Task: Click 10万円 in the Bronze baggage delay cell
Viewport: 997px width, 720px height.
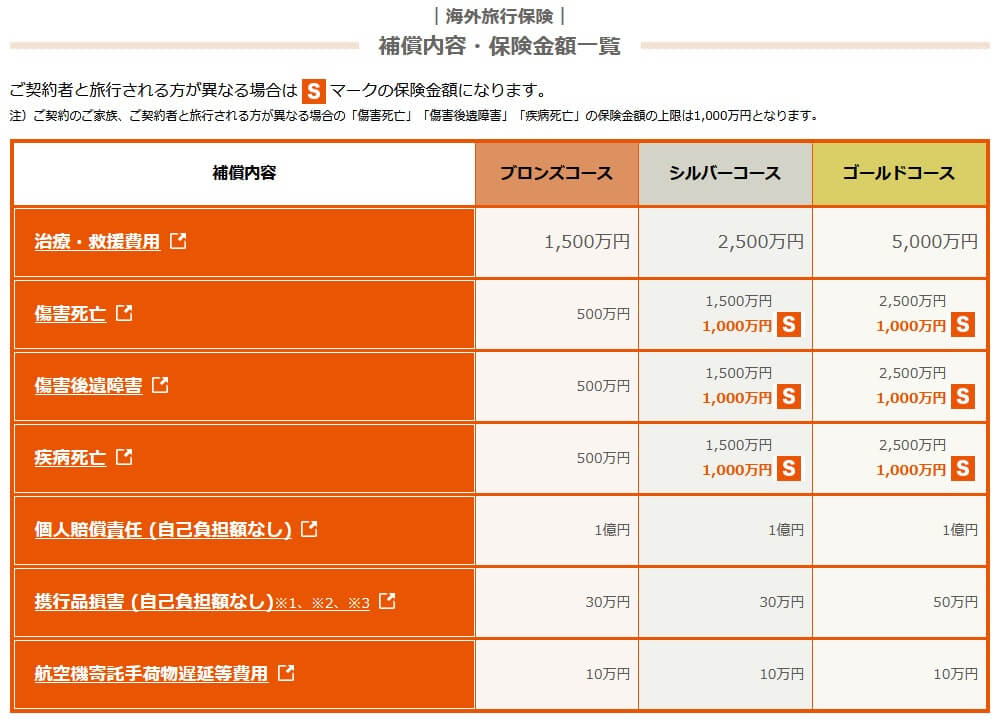Action: [x=608, y=674]
